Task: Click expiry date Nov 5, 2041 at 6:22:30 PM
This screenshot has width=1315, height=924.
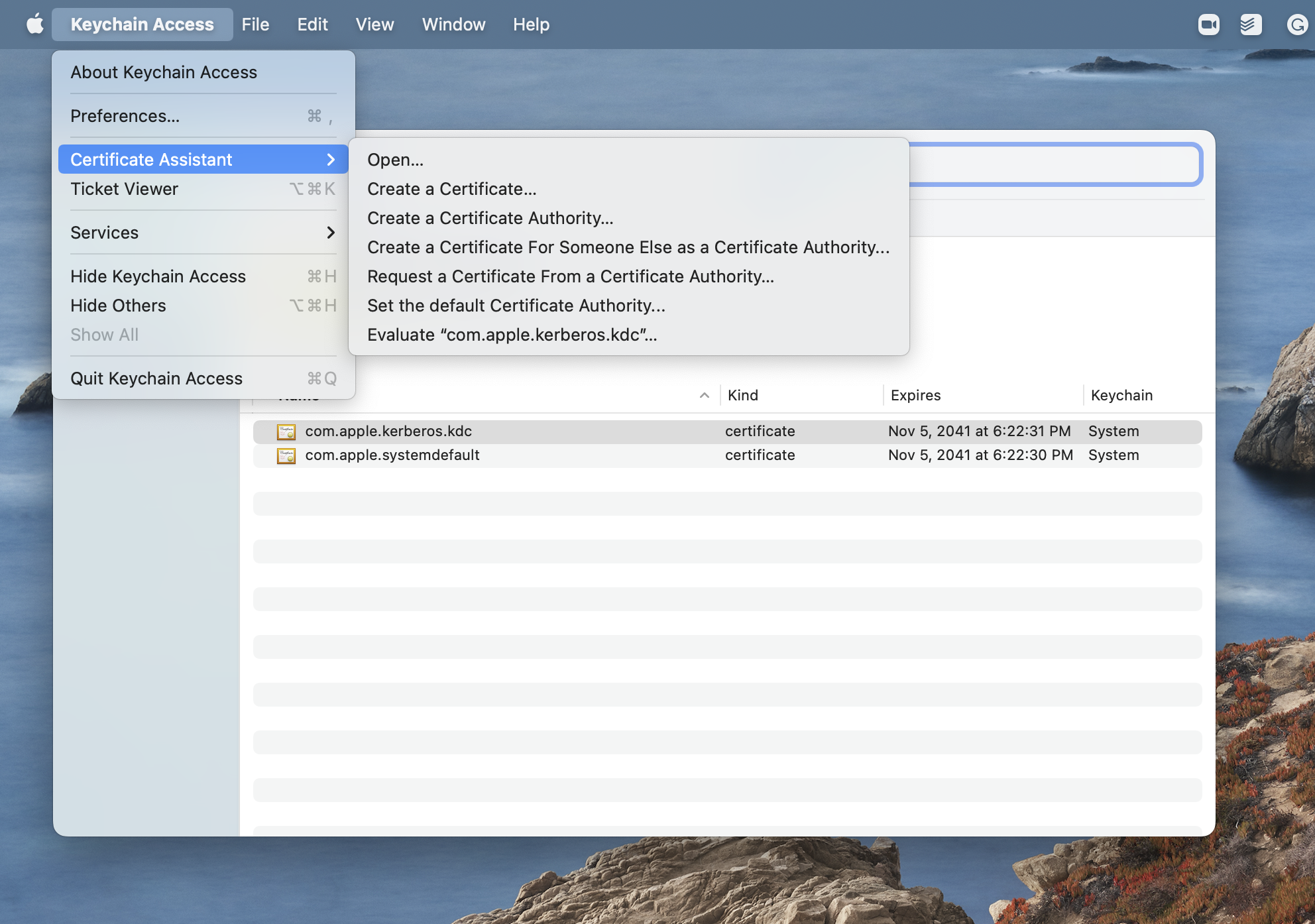Action: point(980,455)
